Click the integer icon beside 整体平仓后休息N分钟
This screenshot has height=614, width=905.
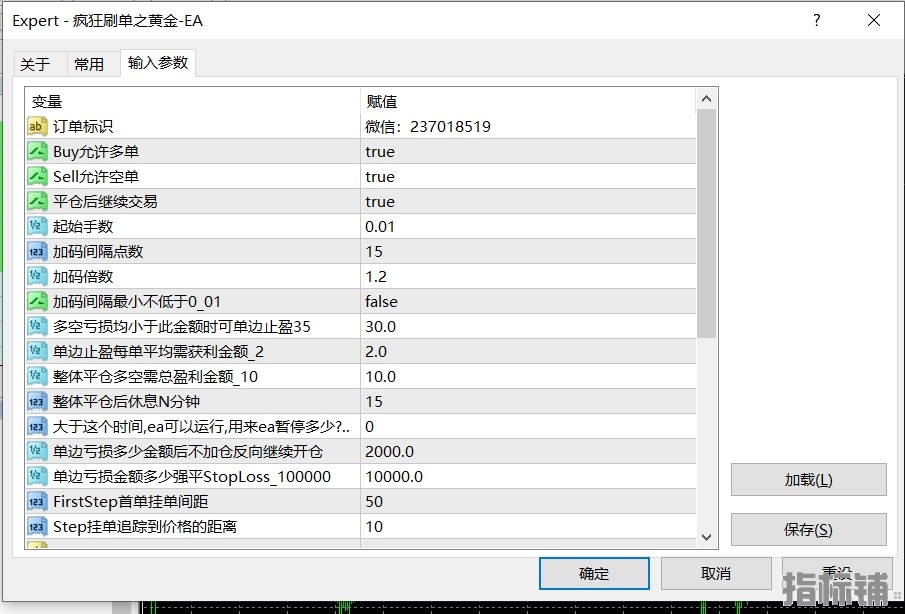click(x=37, y=401)
